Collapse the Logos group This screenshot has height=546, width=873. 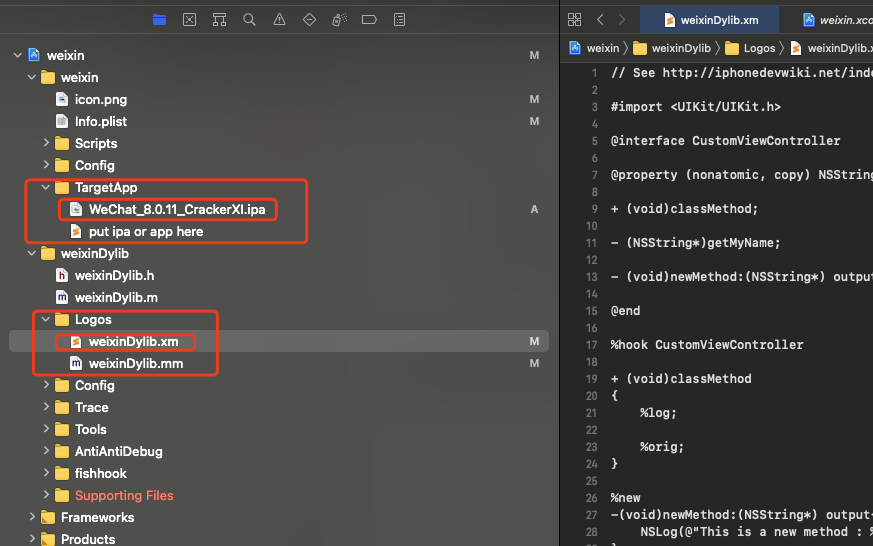click(x=46, y=319)
